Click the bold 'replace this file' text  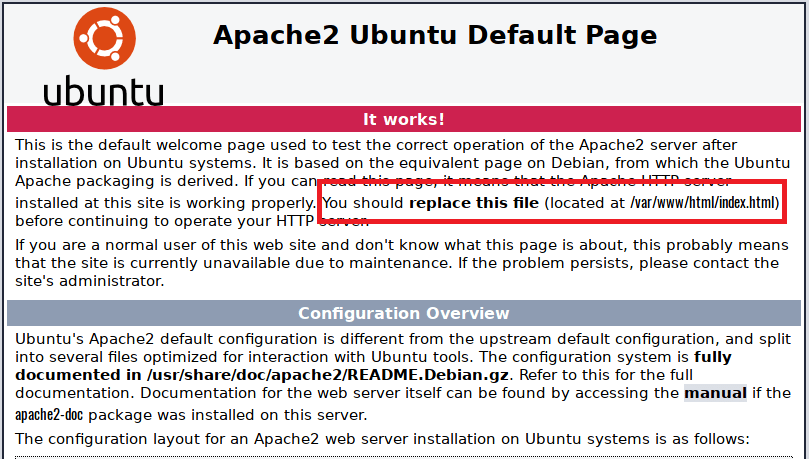pos(474,203)
